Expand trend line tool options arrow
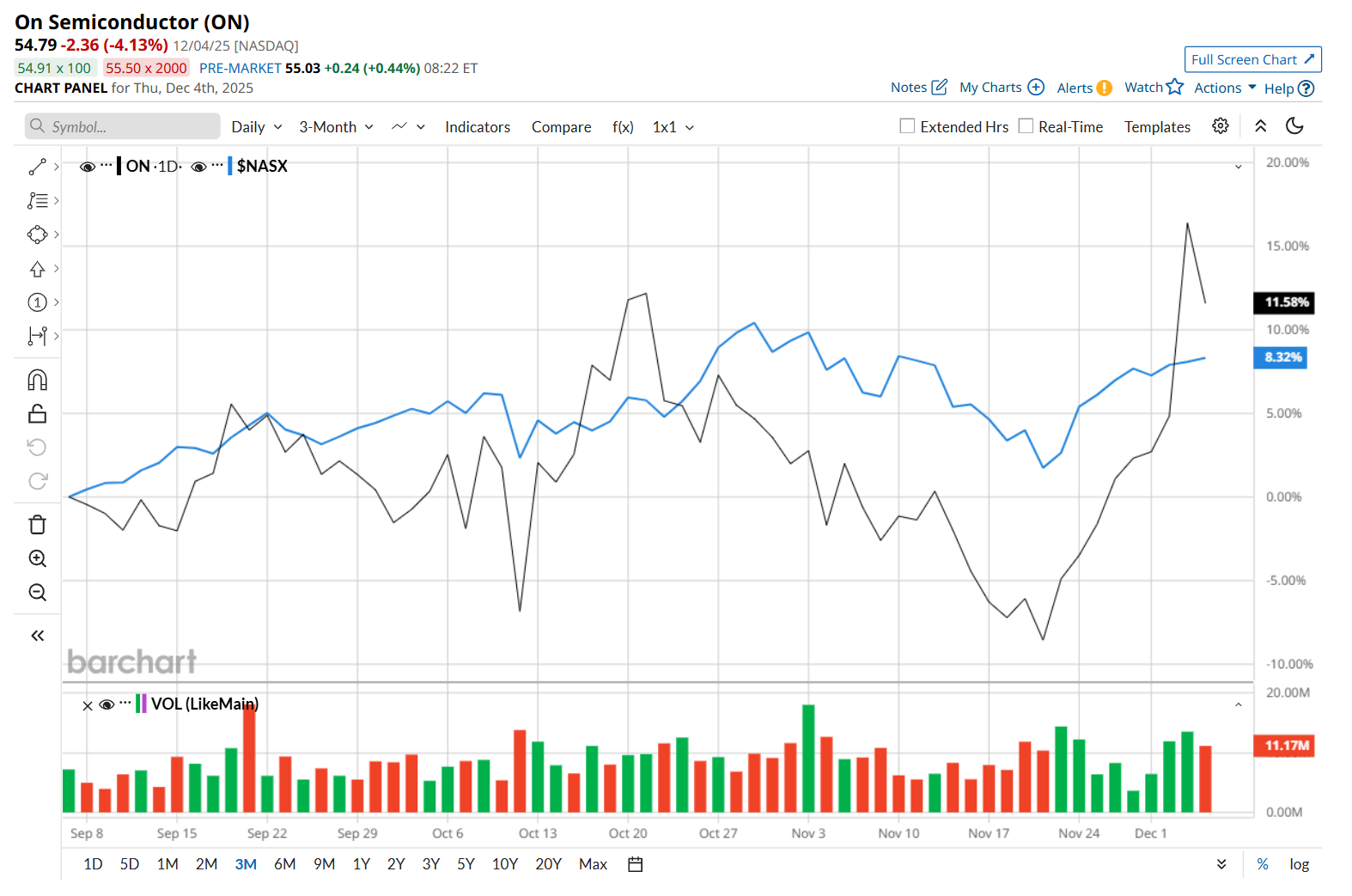This screenshot has height=896, width=1352. [x=57, y=167]
